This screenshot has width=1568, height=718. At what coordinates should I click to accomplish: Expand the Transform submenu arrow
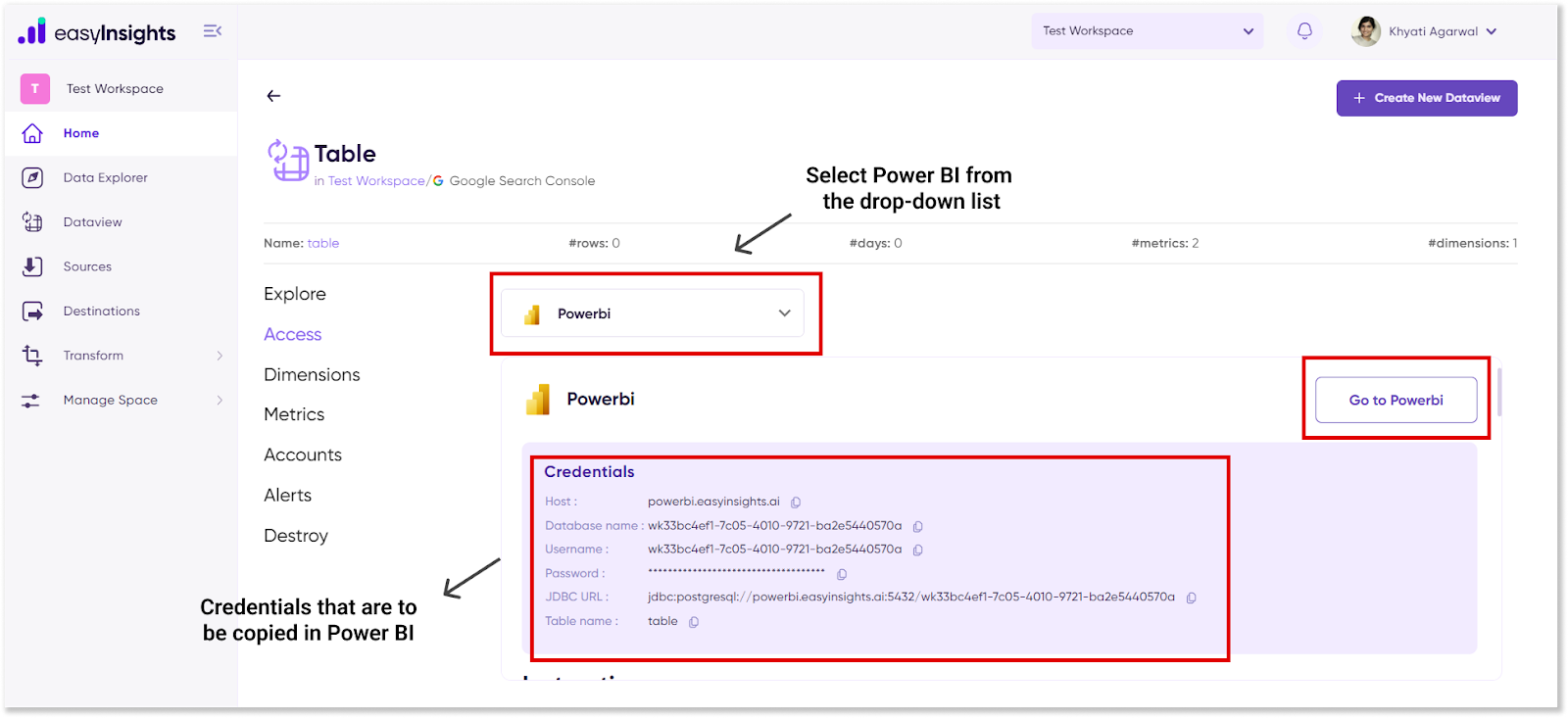pyautogui.click(x=220, y=356)
